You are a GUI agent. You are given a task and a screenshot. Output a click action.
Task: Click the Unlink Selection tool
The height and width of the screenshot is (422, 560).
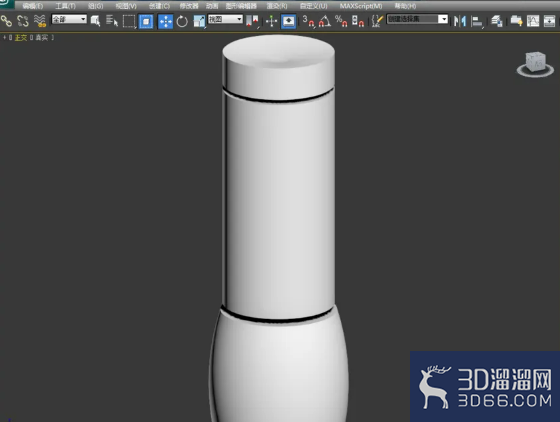coord(23,21)
